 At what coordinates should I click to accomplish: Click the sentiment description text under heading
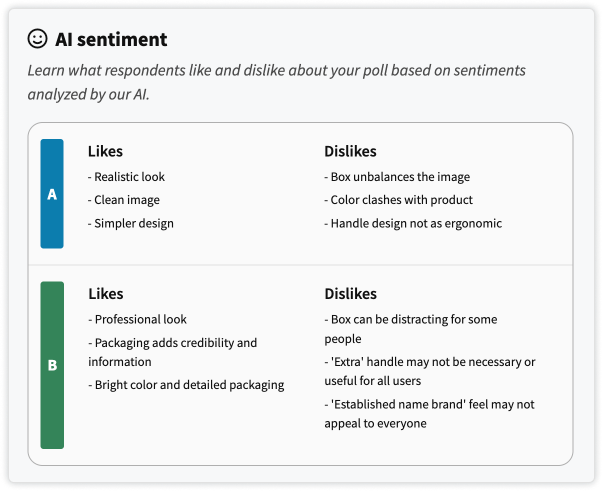click(x=276, y=82)
